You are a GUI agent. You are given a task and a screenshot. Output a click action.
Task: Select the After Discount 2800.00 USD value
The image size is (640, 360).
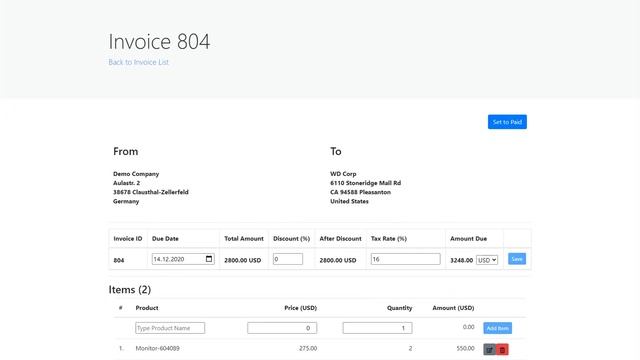(x=338, y=260)
